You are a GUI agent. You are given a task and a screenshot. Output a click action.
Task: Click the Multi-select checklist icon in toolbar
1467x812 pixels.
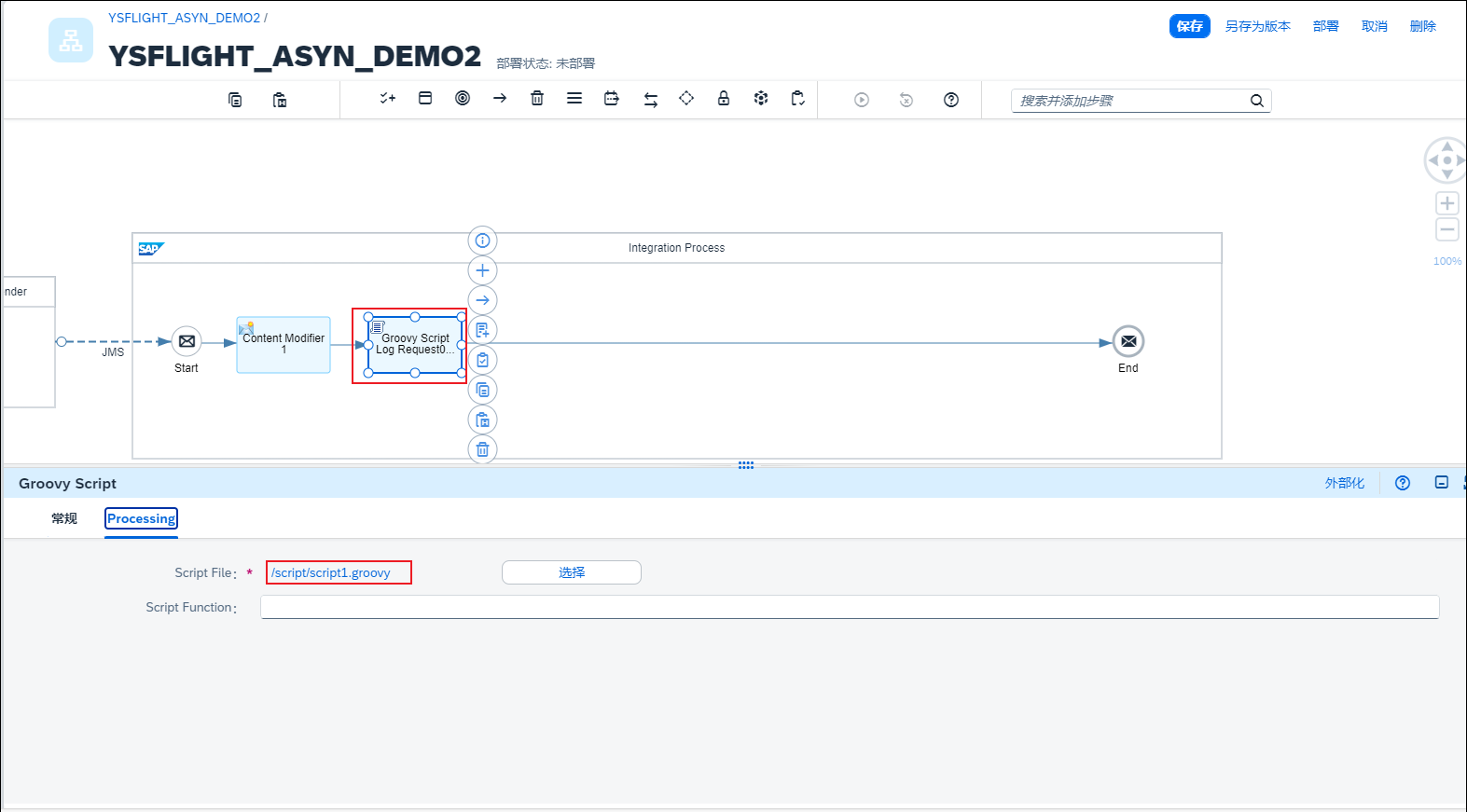388,99
